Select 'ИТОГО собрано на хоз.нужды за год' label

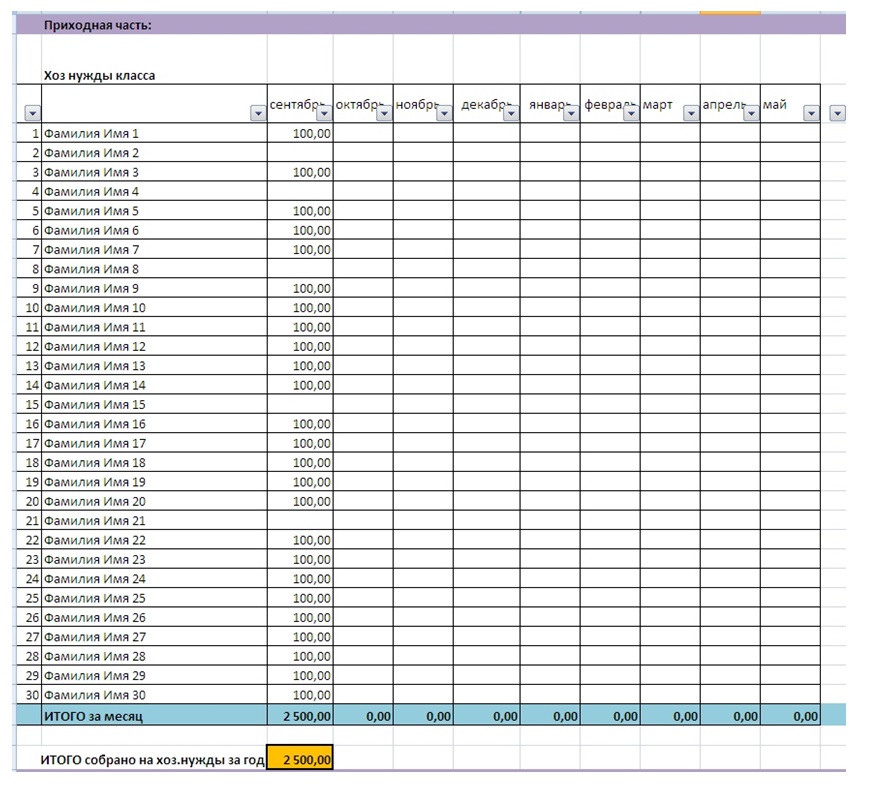click(152, 760)
